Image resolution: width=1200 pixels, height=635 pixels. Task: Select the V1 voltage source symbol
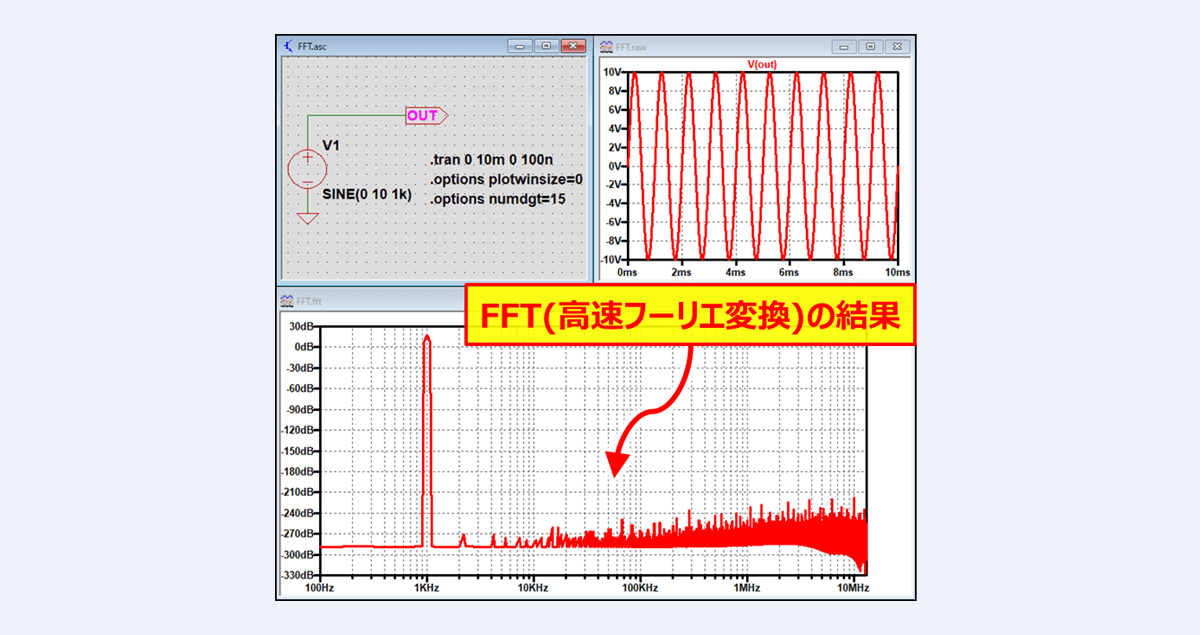pyautogui.click(x=306, y=168)
